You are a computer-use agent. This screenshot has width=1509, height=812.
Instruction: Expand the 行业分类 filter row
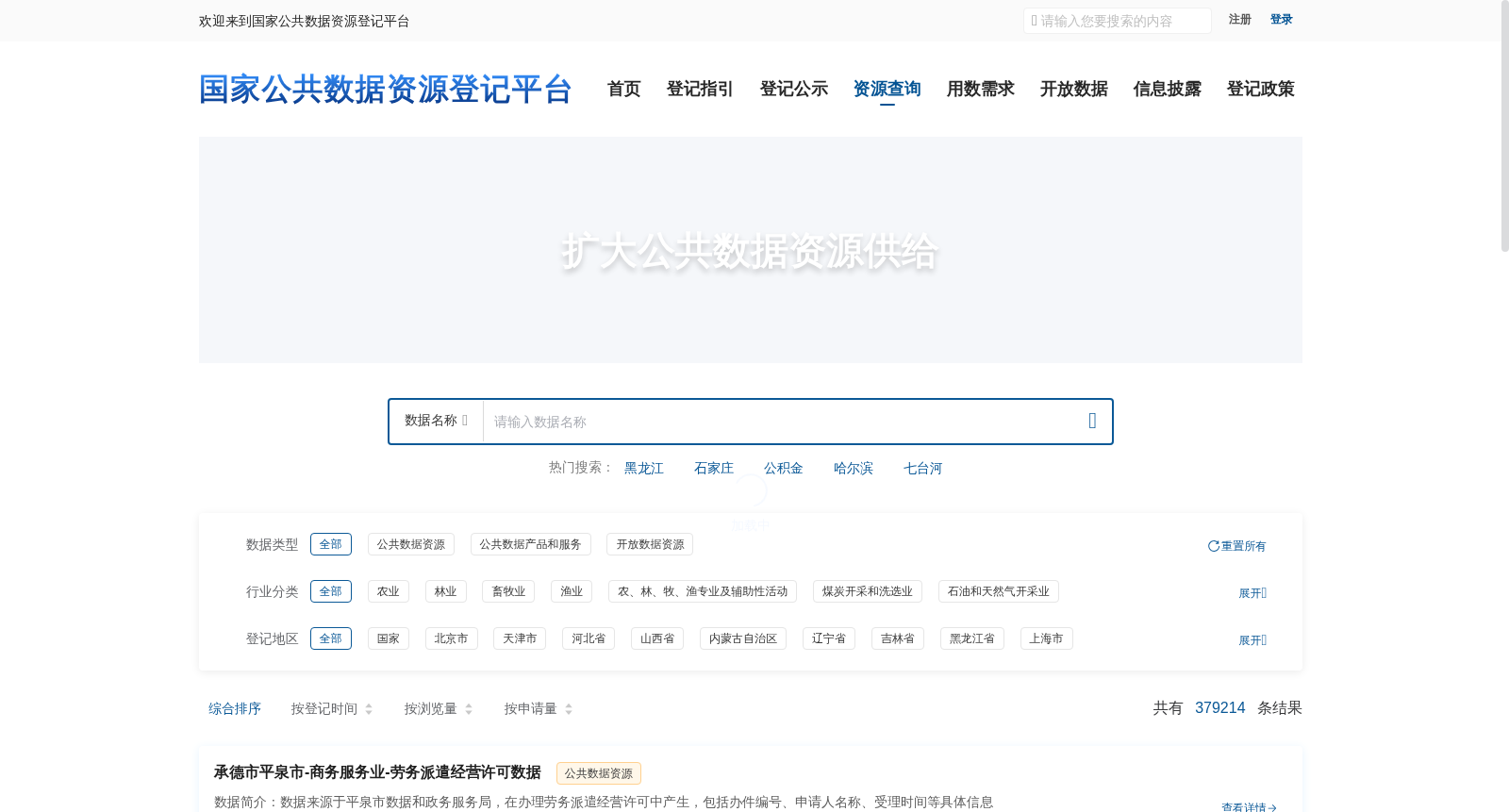click(1252, 593)
